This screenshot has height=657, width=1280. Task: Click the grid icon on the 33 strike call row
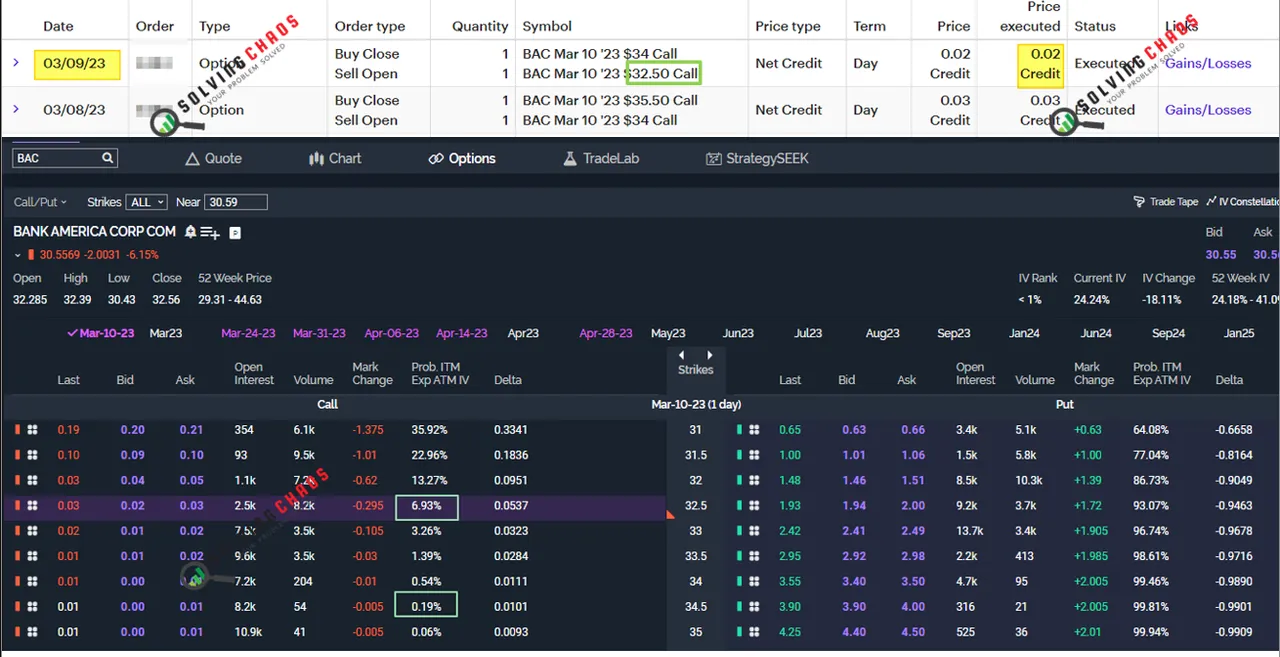click(32, 531)
